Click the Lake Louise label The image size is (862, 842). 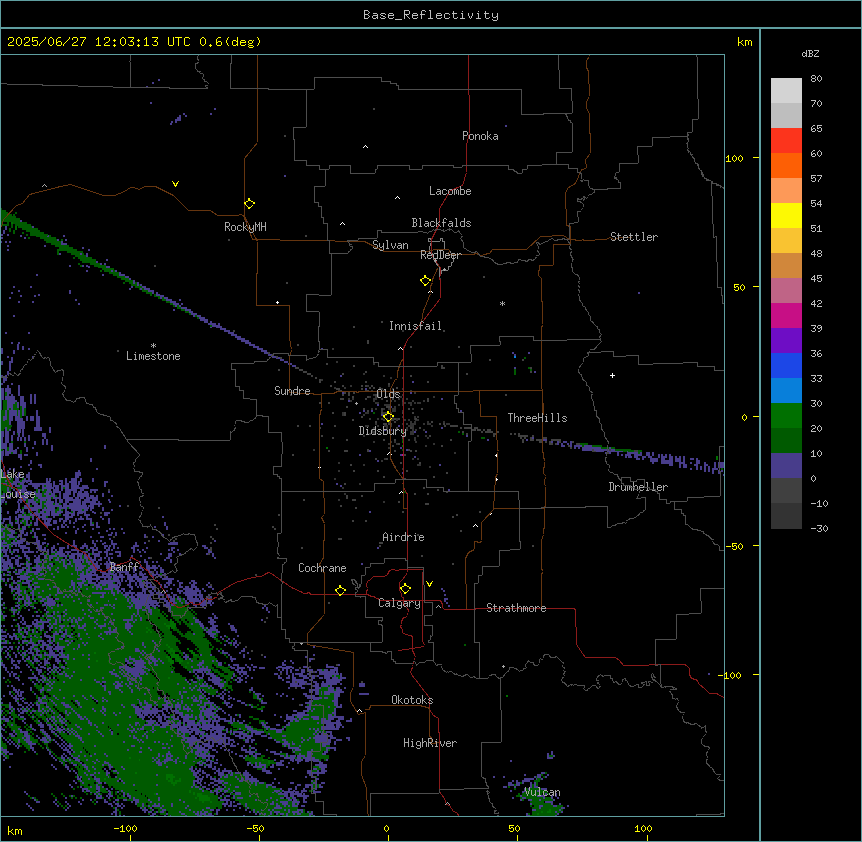pos(18,484)
